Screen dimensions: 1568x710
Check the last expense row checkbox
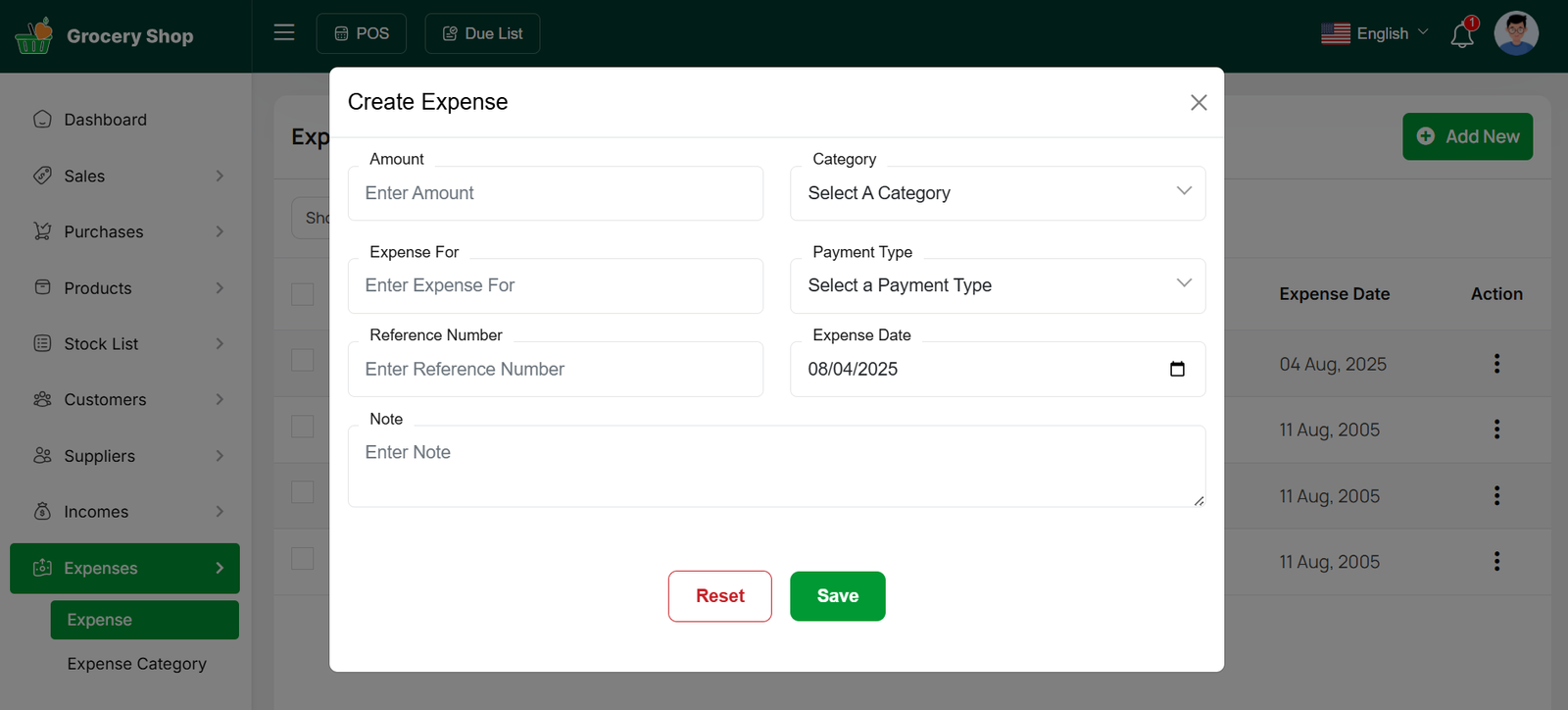303,558
